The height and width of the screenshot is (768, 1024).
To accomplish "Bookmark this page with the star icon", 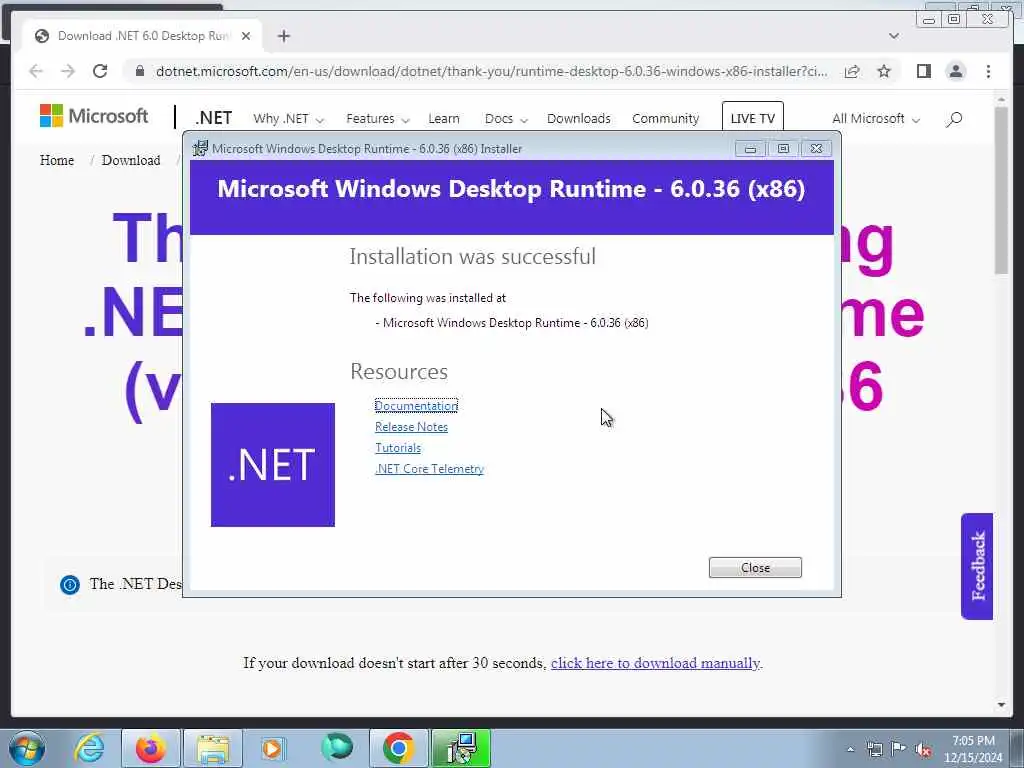I will coord(884,71).
